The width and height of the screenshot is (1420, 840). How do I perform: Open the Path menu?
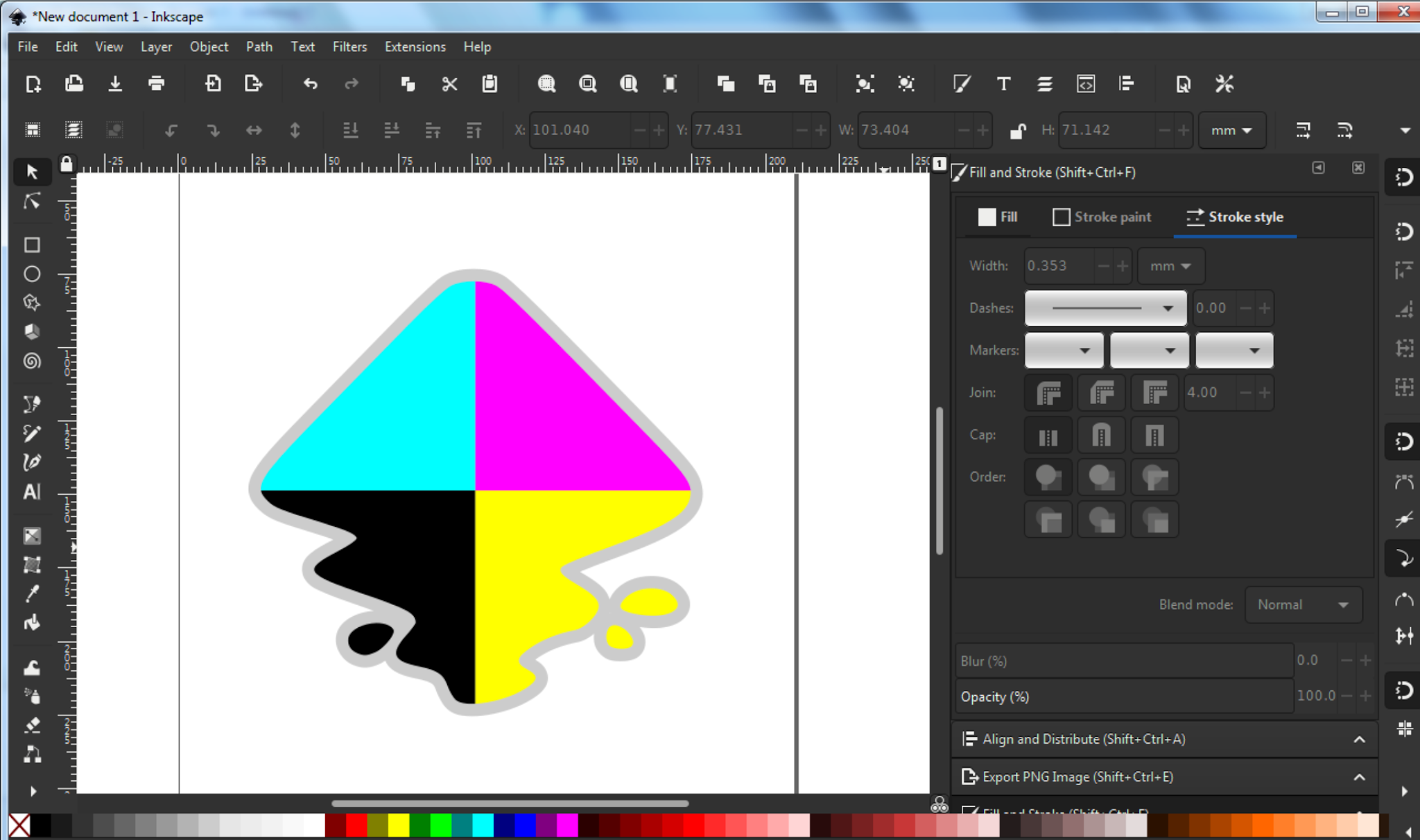(259, 46)
